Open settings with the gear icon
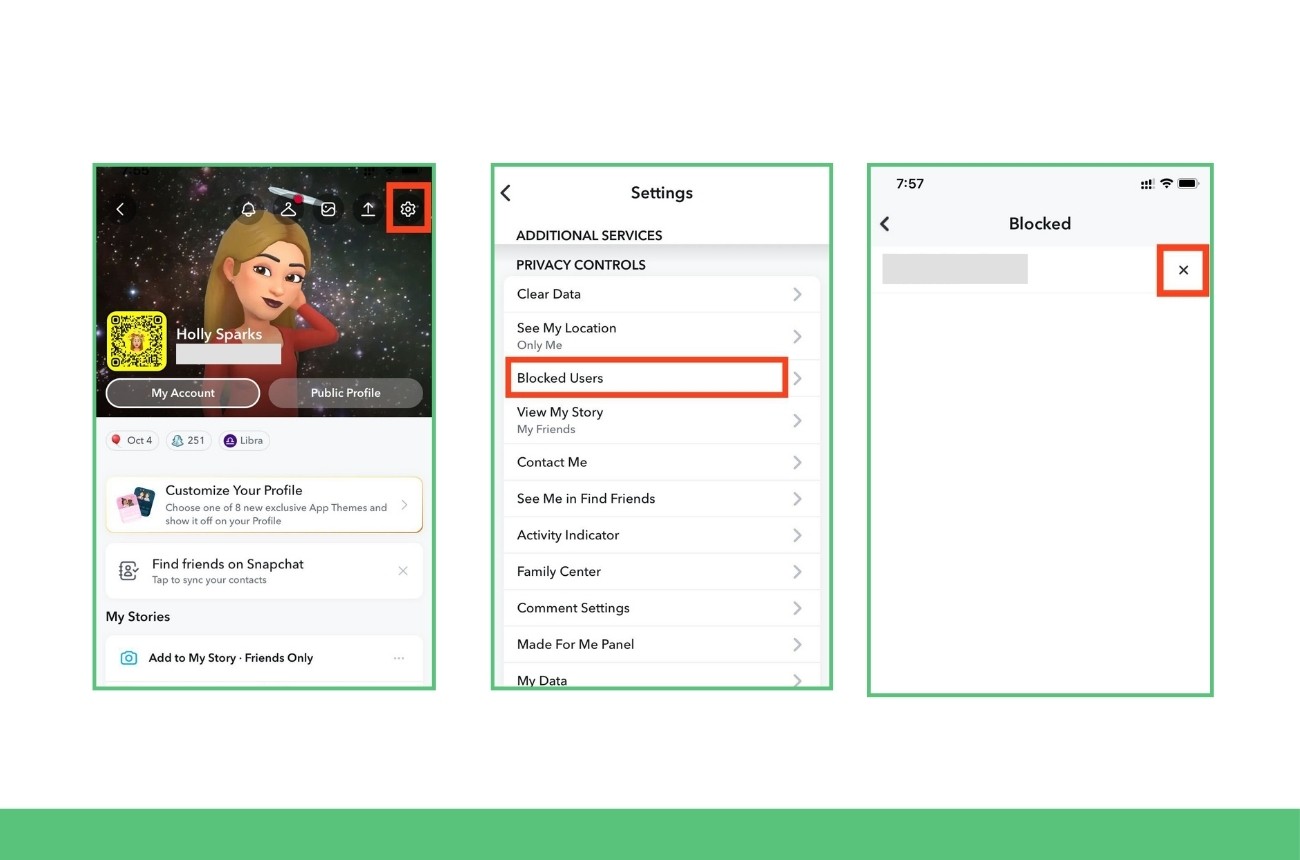1300x860 pixels. click(x=408, y=209)
